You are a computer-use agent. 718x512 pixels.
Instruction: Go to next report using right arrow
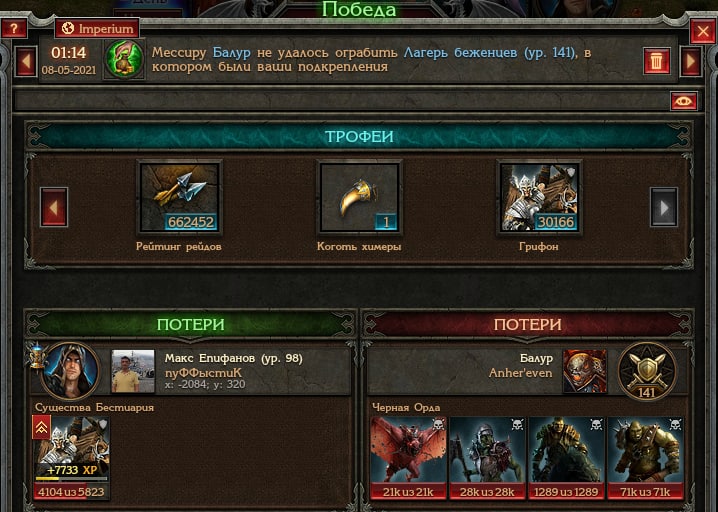(x=691, y=61)
